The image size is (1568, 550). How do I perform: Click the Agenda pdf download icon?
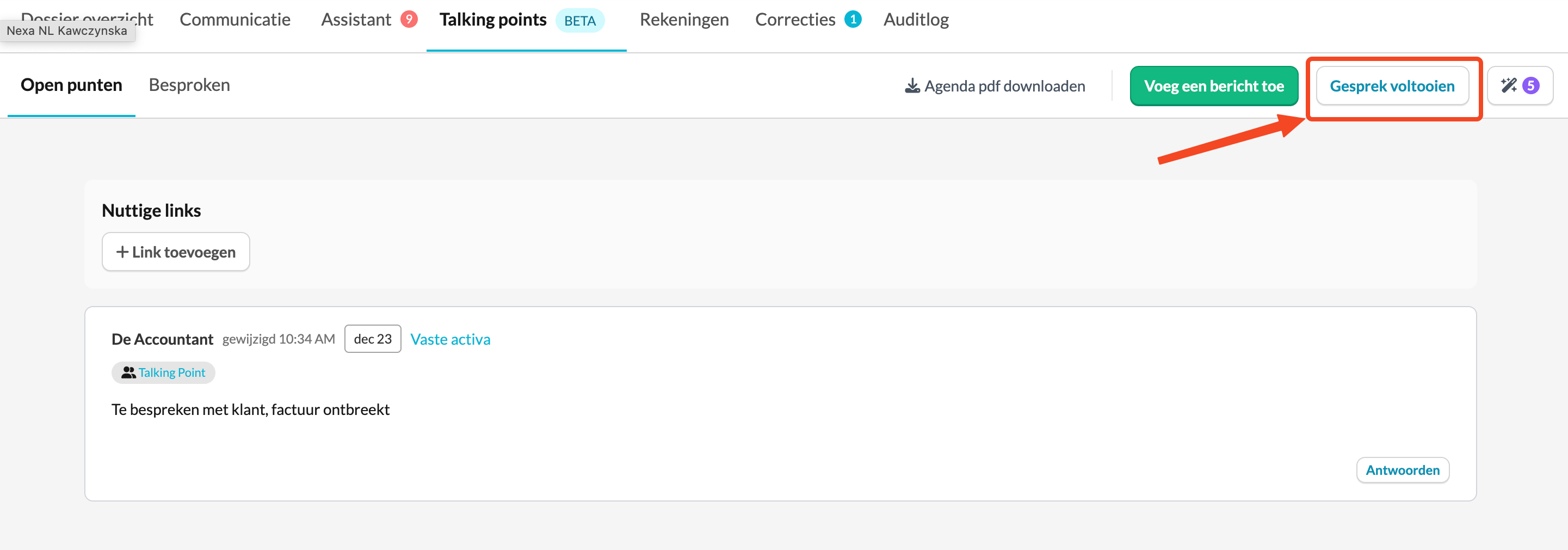(912, 86)
